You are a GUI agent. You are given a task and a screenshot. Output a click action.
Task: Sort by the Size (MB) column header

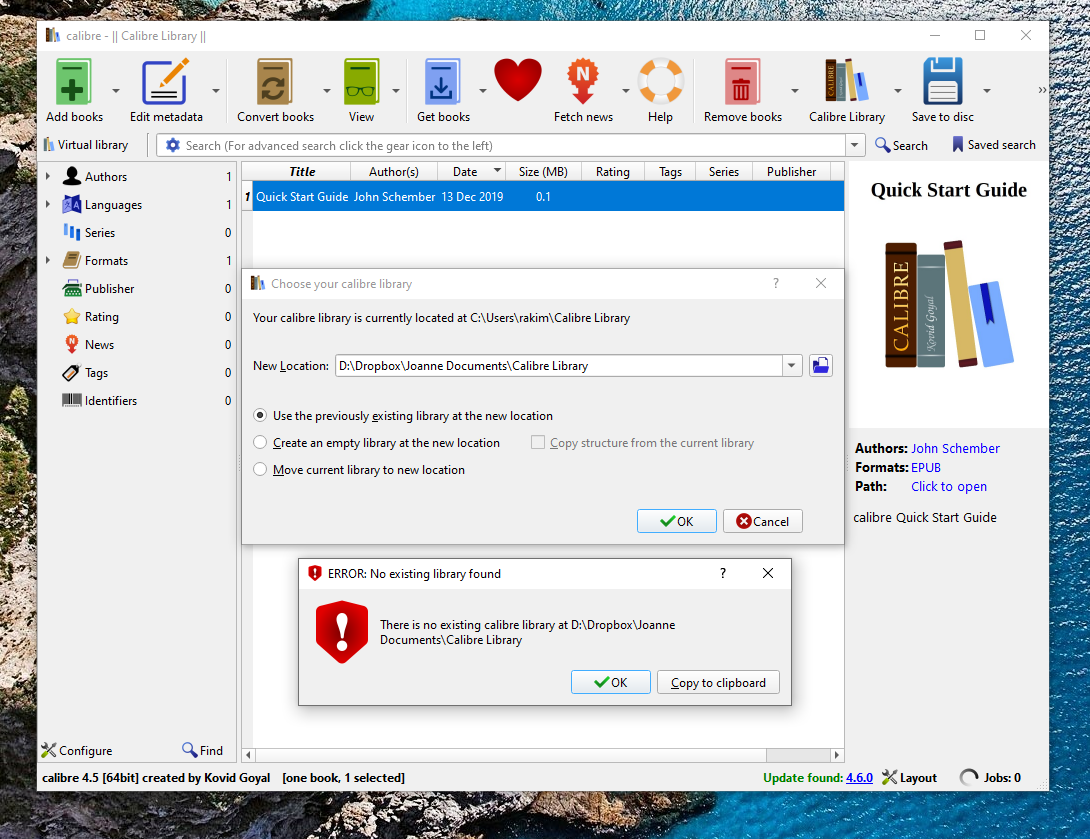[x=544, y=172]
